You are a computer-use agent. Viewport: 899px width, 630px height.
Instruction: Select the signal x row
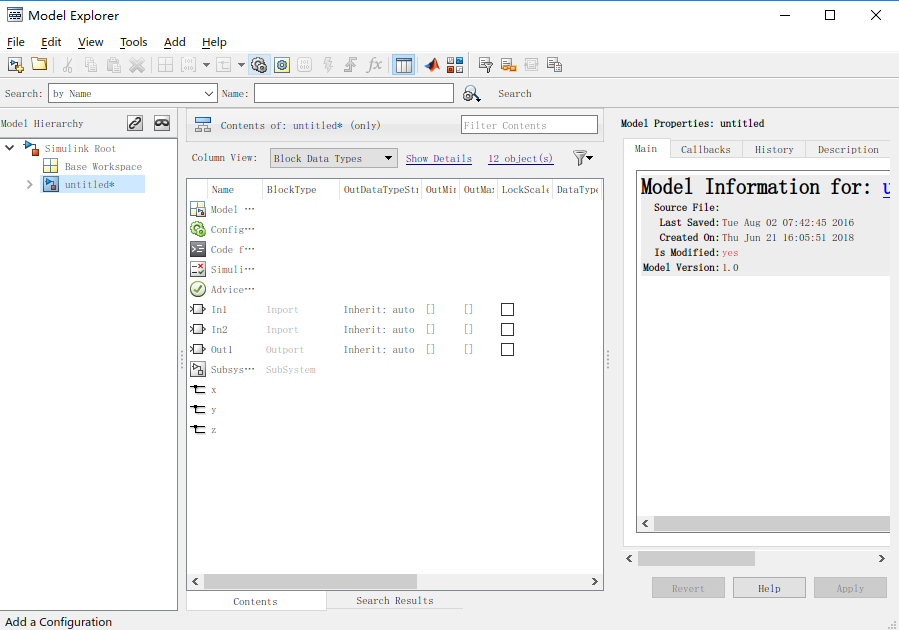394,389
